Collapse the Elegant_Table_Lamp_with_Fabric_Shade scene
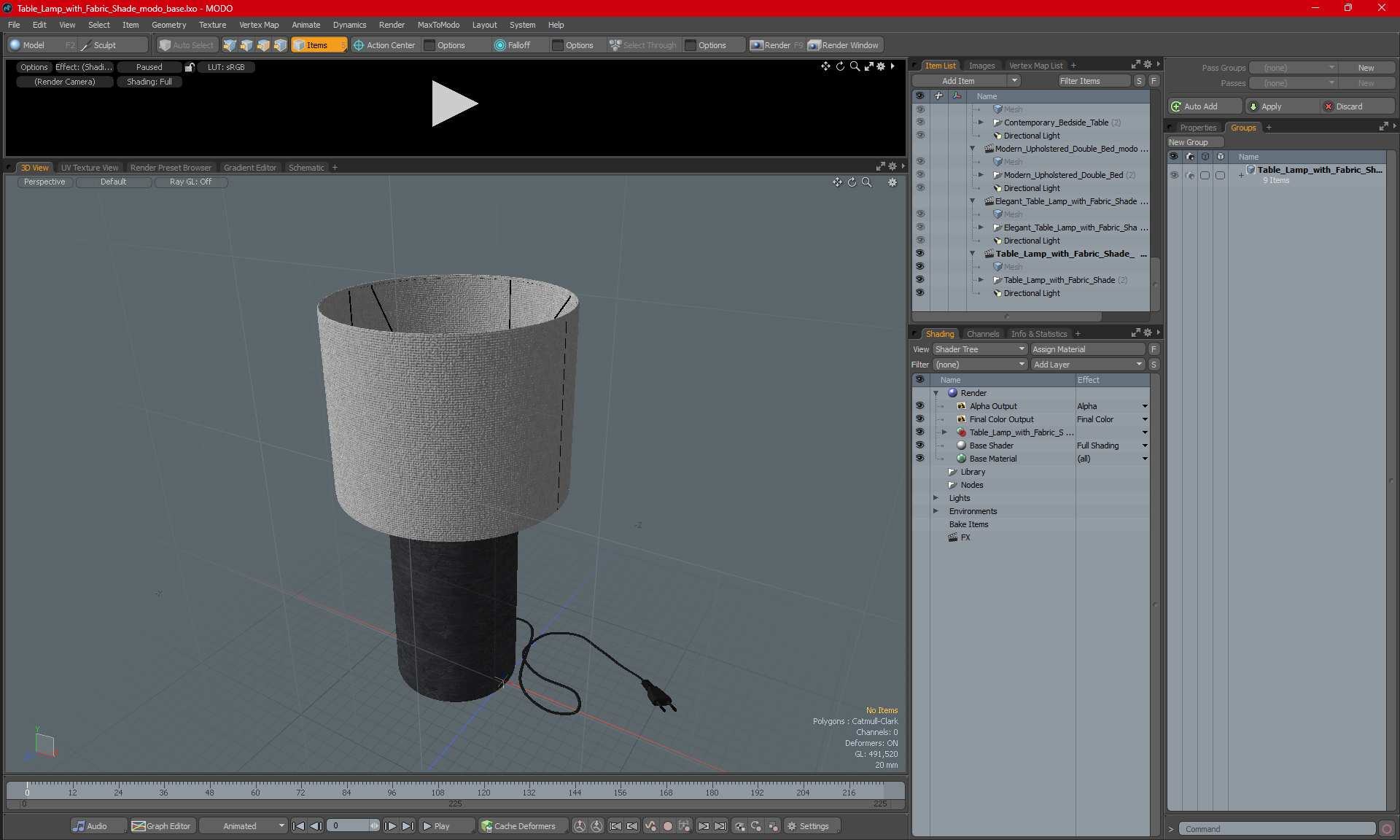The image size is (1400, 840). (972, 201)
